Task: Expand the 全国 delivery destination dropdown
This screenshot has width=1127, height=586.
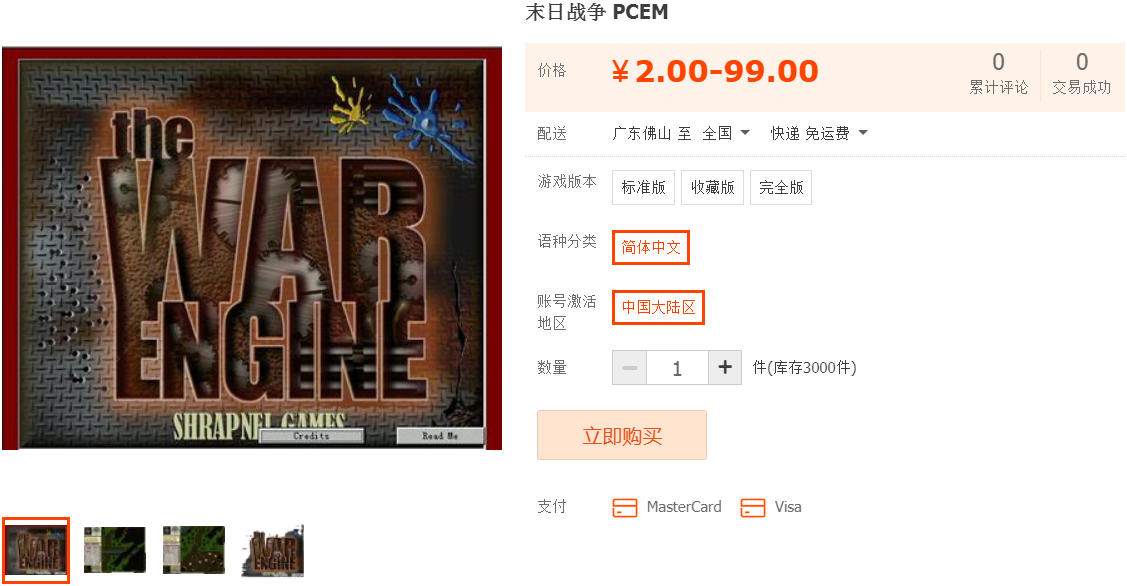Action: [726, 133]
